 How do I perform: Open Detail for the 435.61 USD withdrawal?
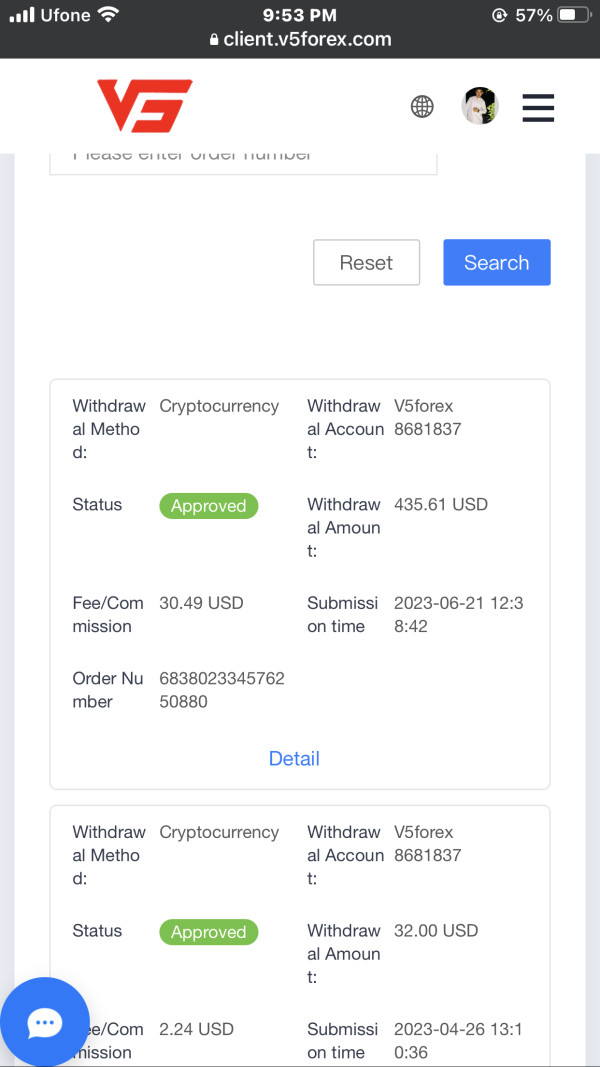coord(294,758)
